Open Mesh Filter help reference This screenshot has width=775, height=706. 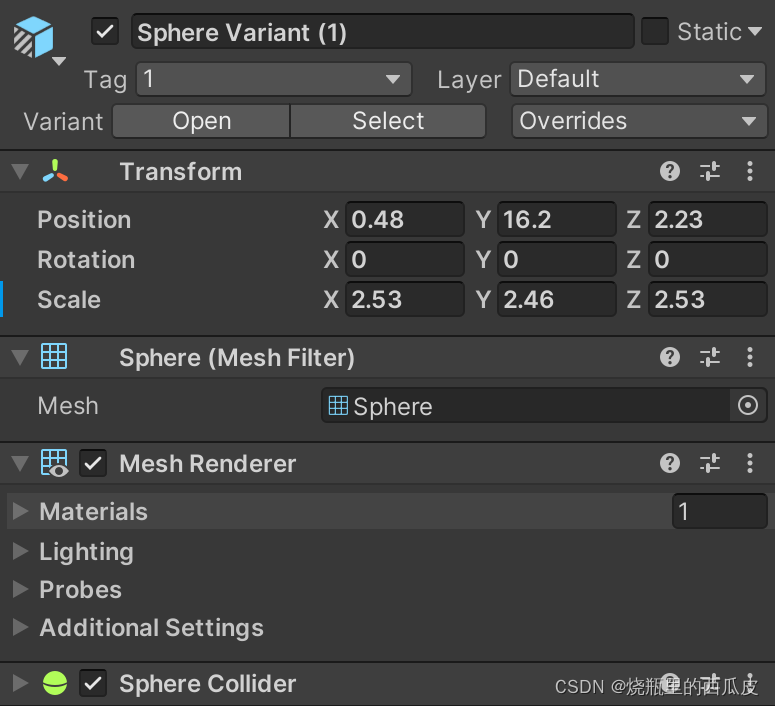pyautogui.click(x=670, y=357)
